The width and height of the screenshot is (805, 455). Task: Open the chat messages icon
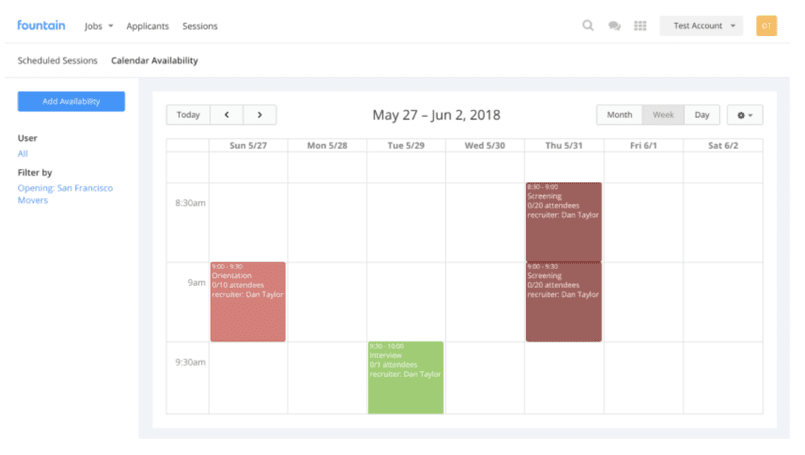(614, 26)
